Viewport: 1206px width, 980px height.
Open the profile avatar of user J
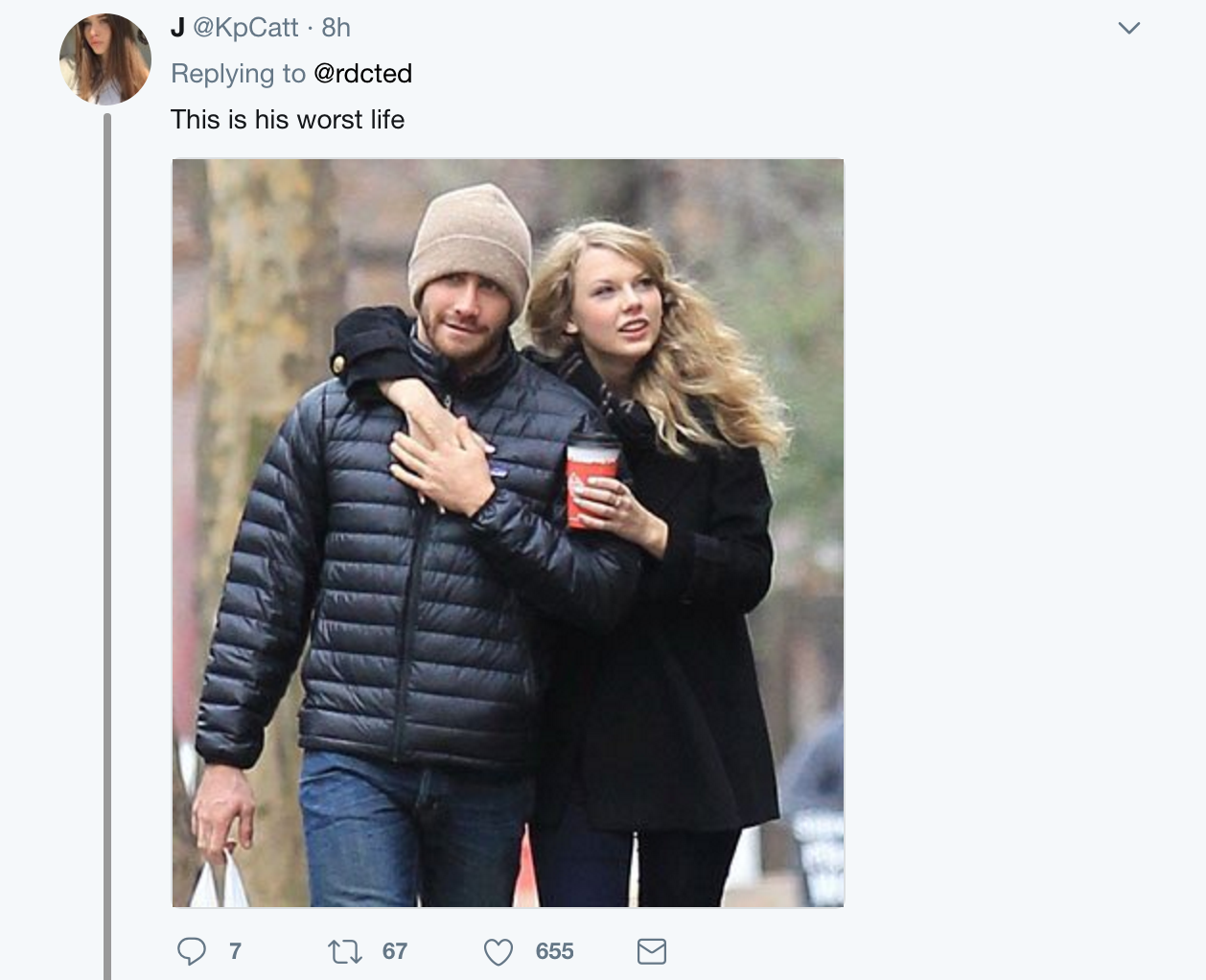[x=105, y=59]
